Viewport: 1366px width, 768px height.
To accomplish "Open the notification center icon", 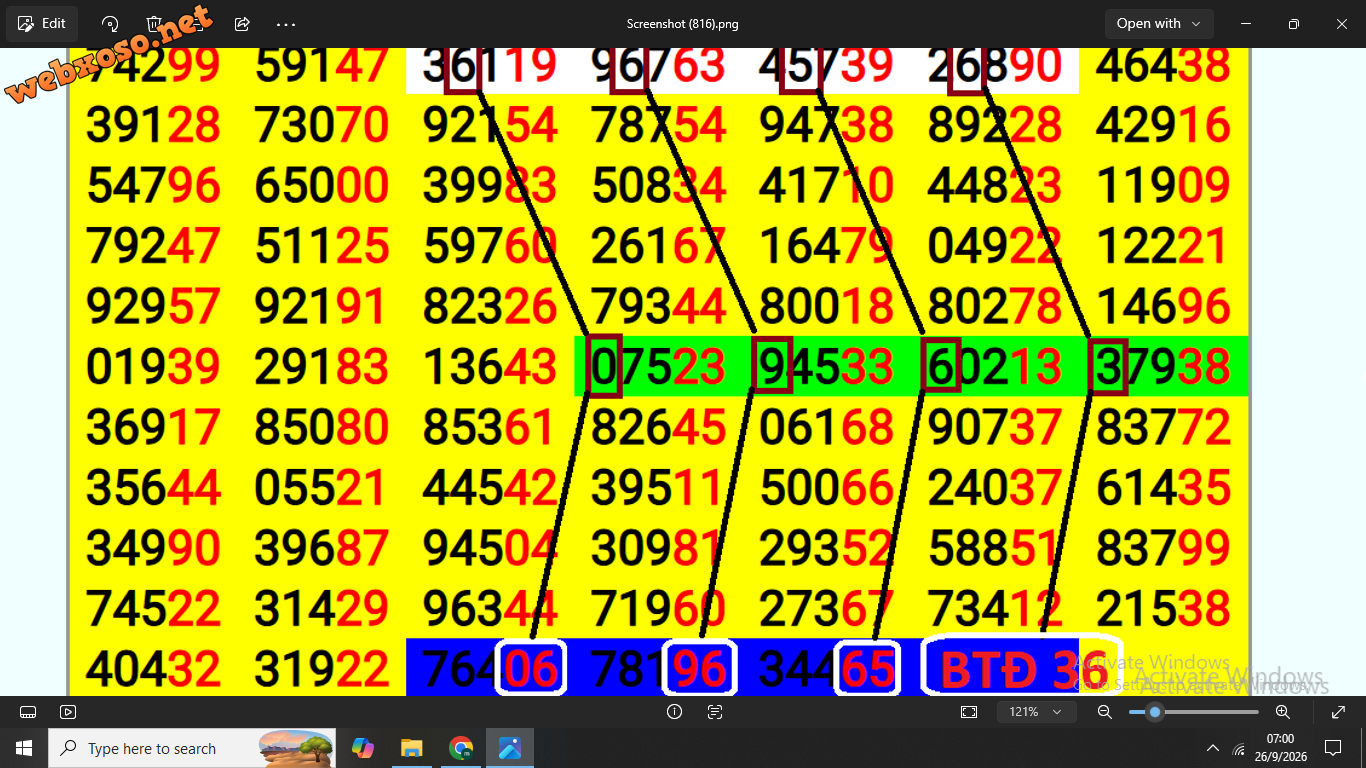I will click(x=1333, y=748).
